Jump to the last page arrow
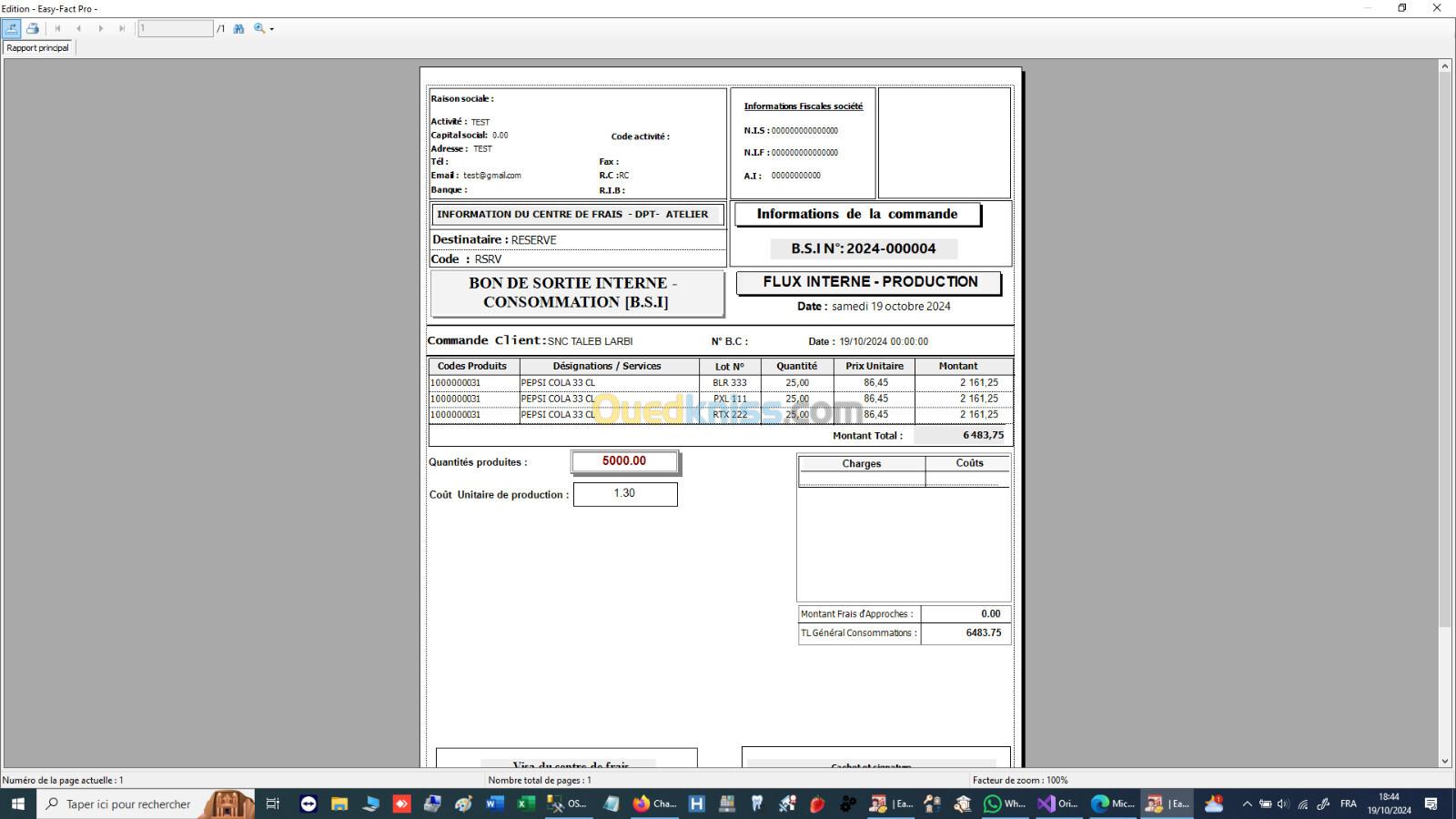 pos(122,28)
